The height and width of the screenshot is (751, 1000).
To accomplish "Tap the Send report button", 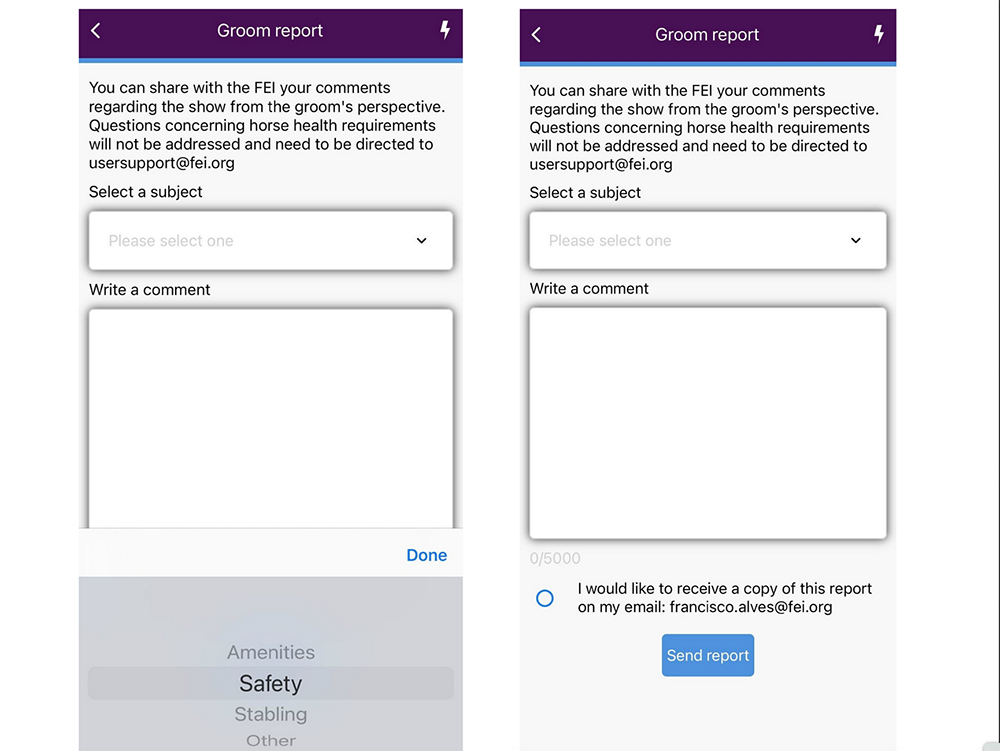I will (x=708, y=655).
